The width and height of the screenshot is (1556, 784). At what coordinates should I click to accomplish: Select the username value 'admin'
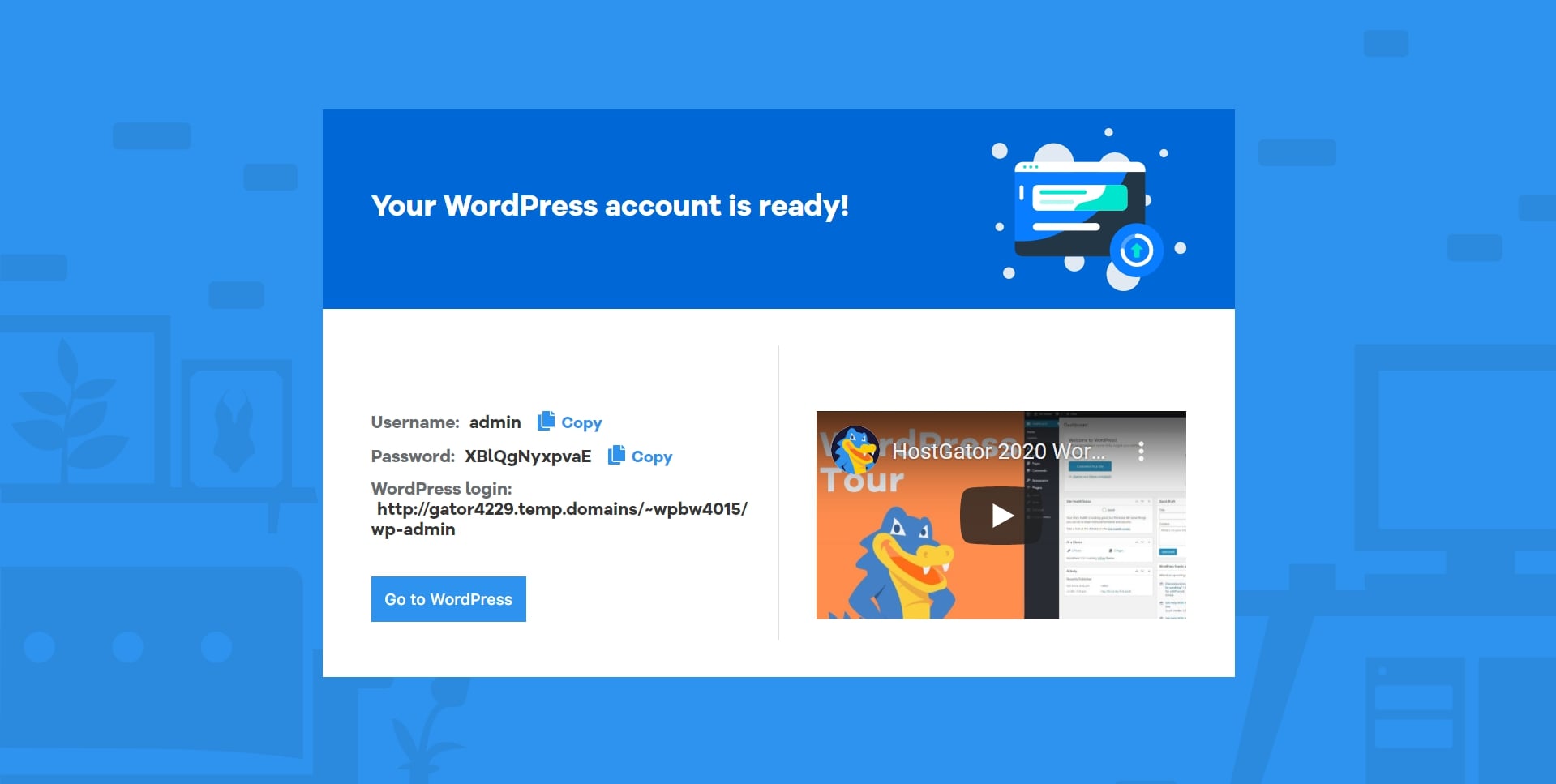point(495,422)
